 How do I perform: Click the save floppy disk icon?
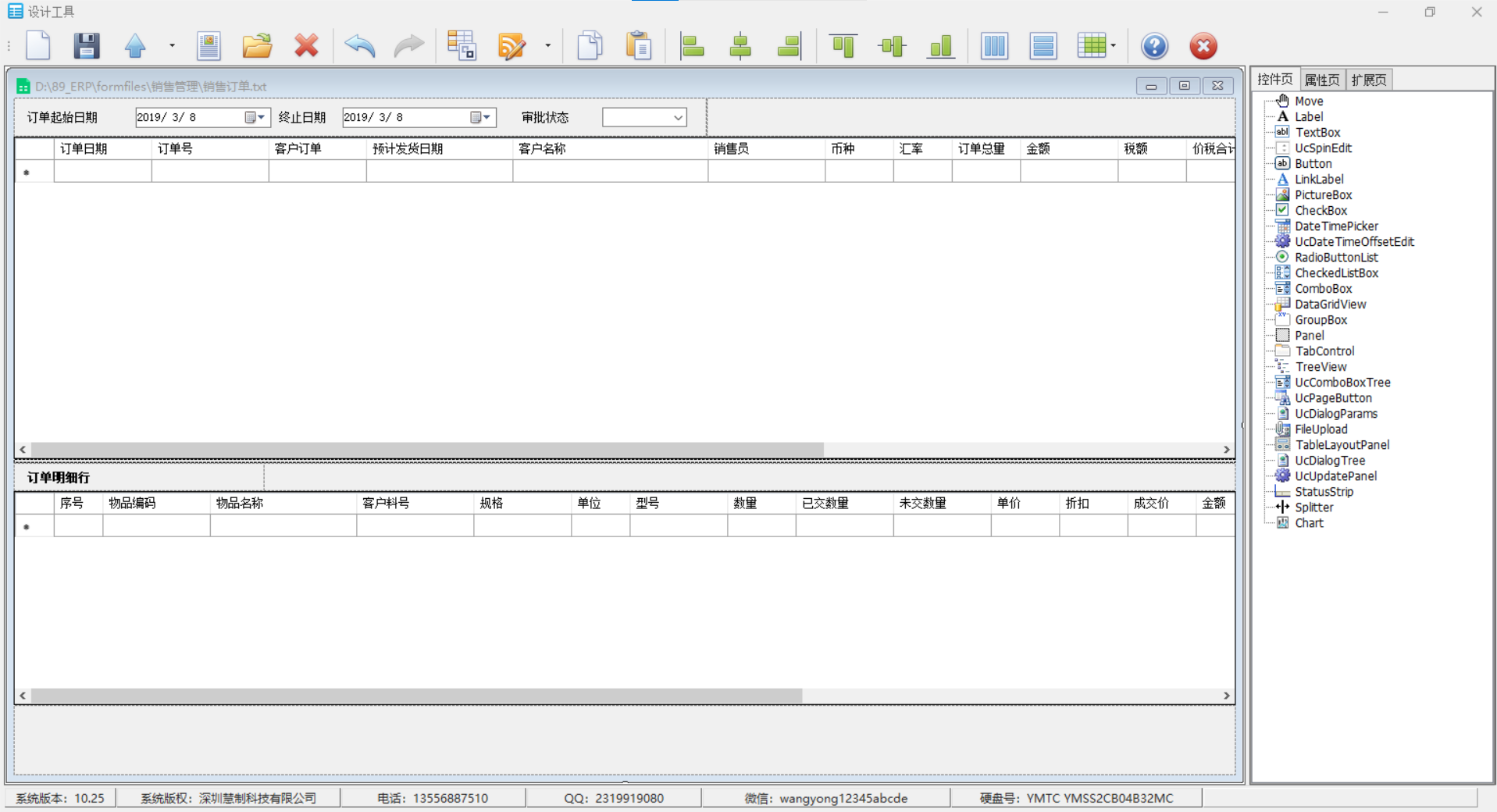click(x=86, y=46)
